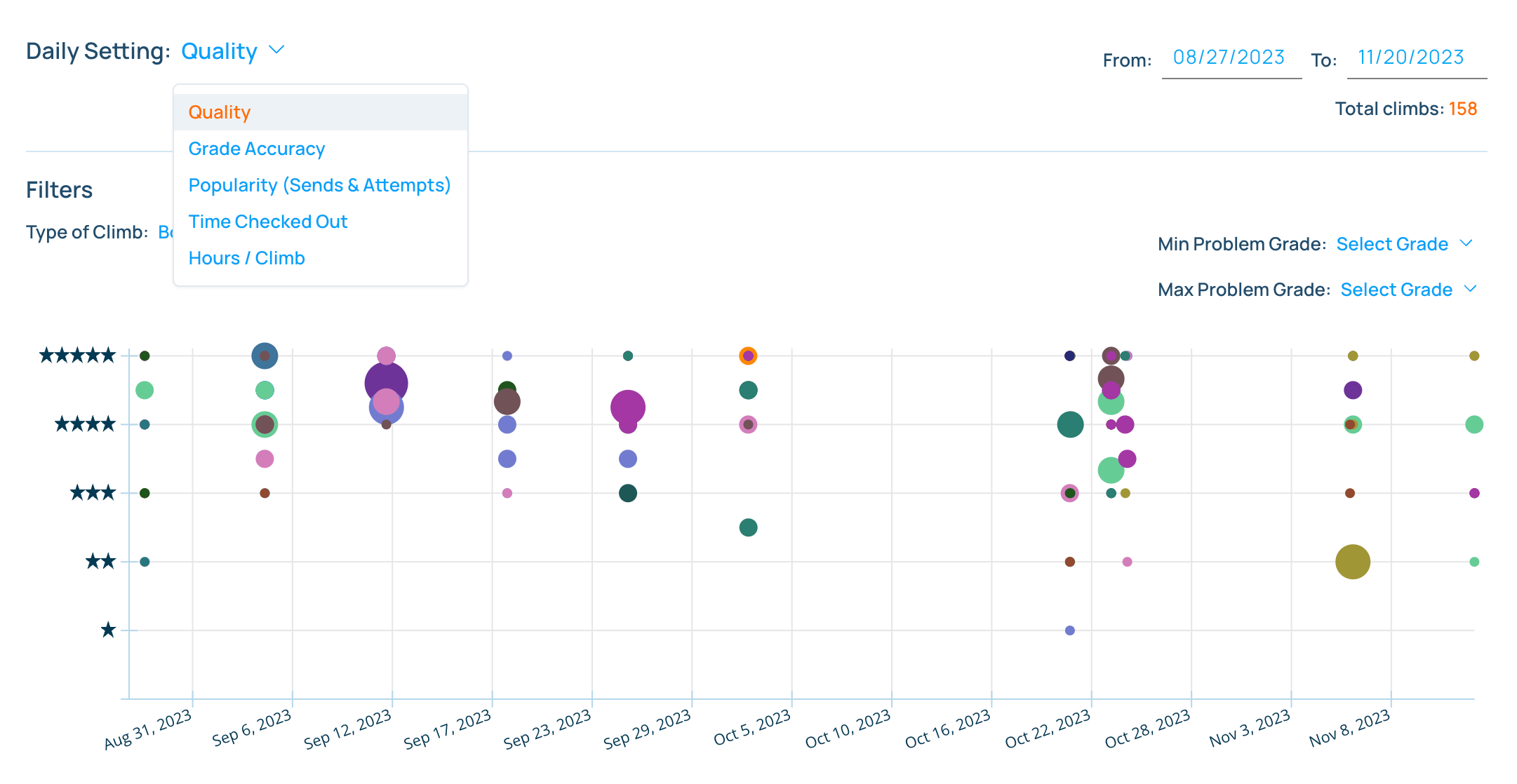Edit the To date 11/20/2023
1517x784 pixels.
(1410, 58)
